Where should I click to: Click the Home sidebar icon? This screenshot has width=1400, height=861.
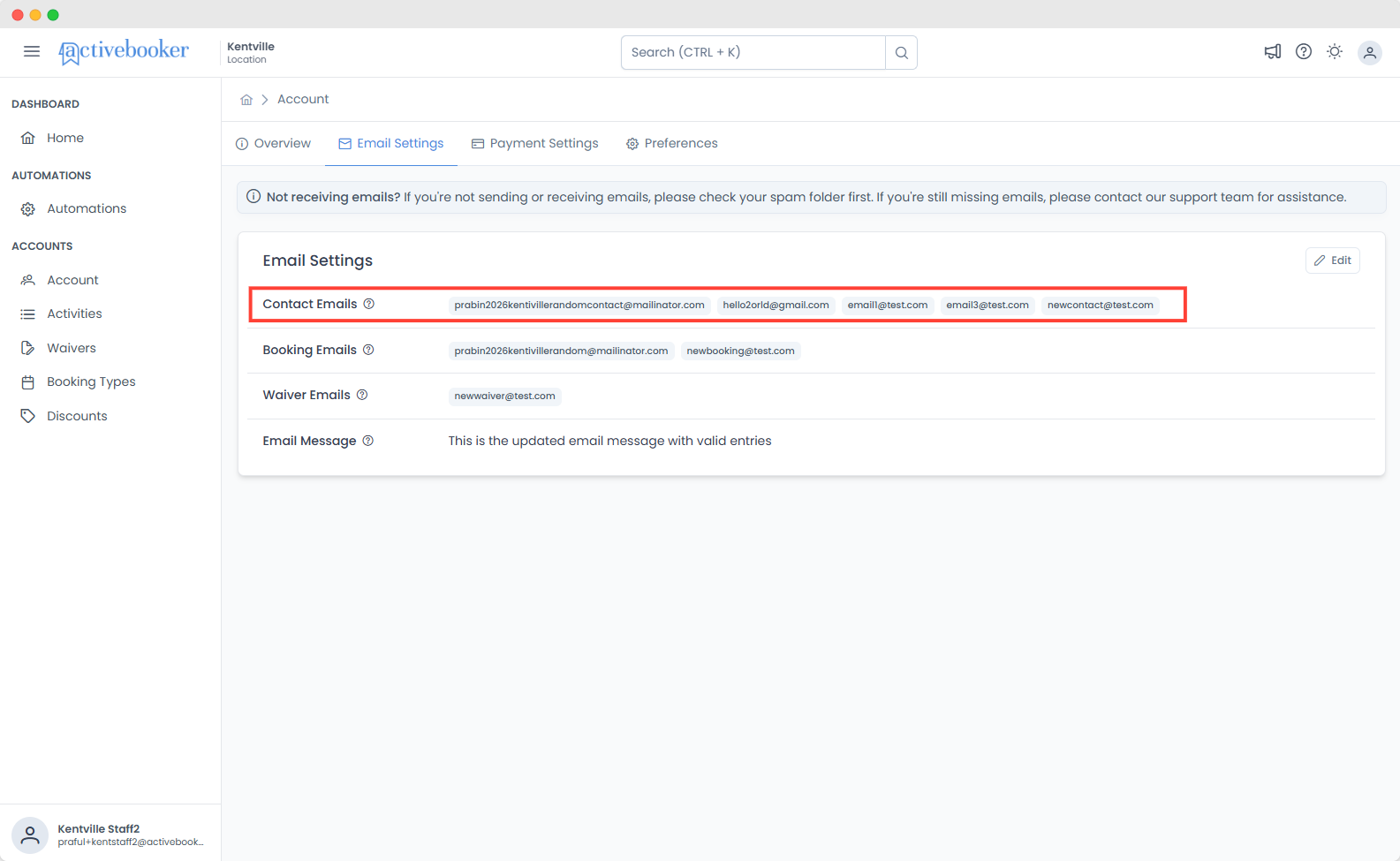(x=28, y=138)
